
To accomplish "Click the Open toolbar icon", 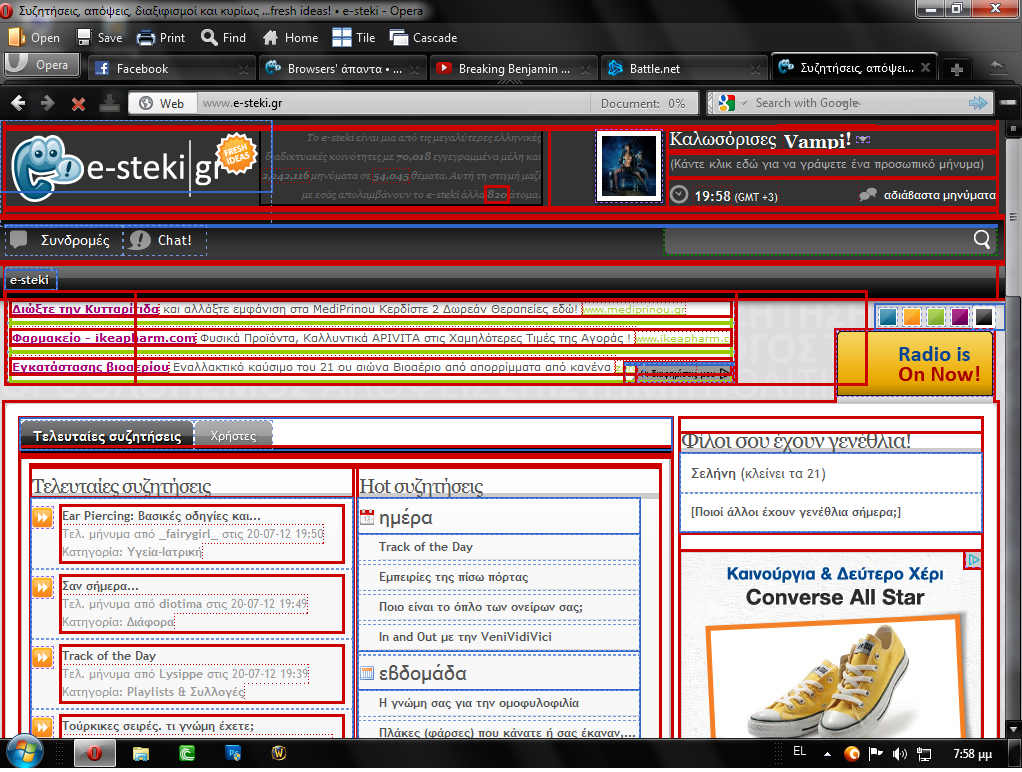I will pos(16,37).
